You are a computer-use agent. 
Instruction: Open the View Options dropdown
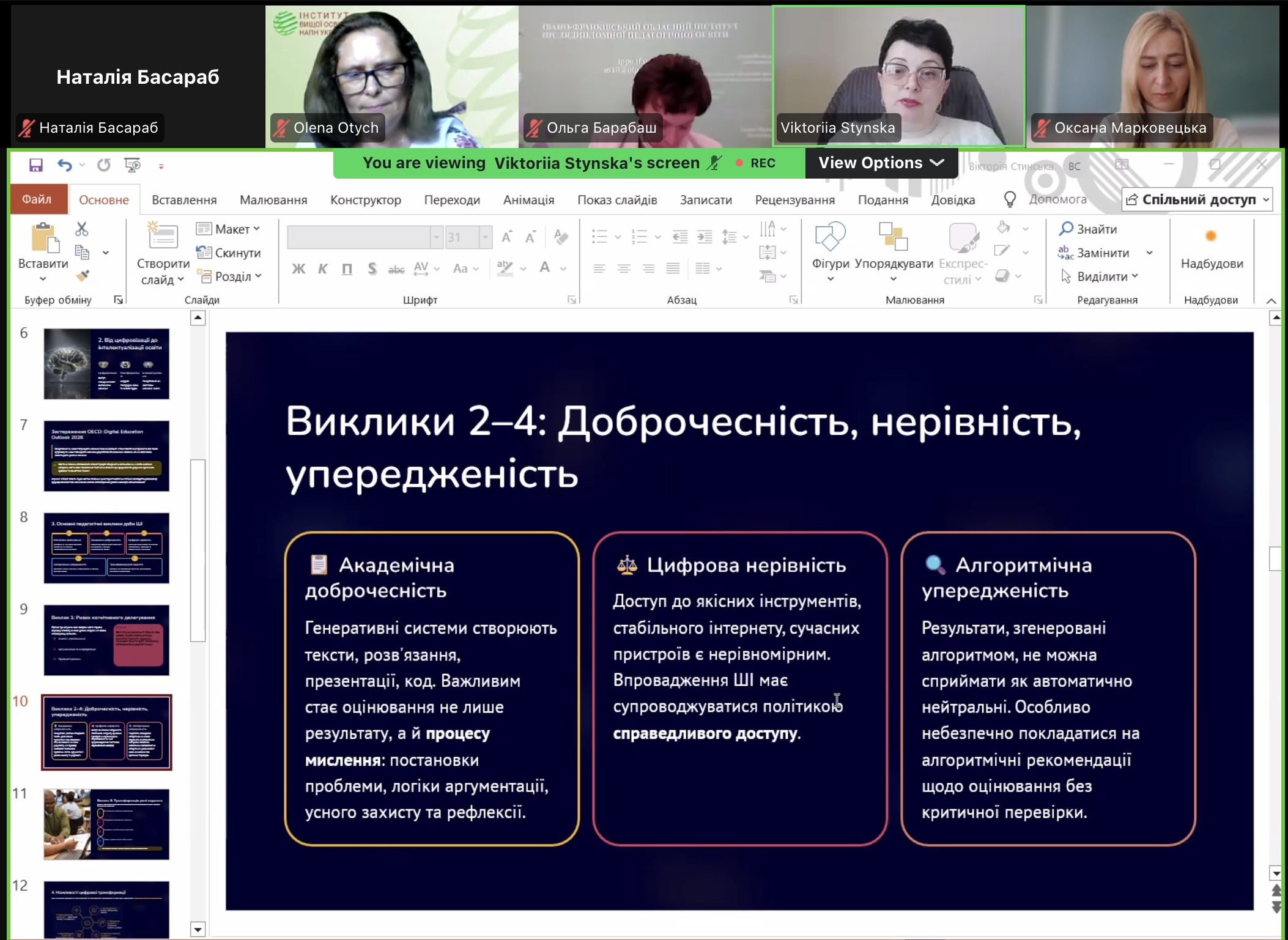(881, 163)
